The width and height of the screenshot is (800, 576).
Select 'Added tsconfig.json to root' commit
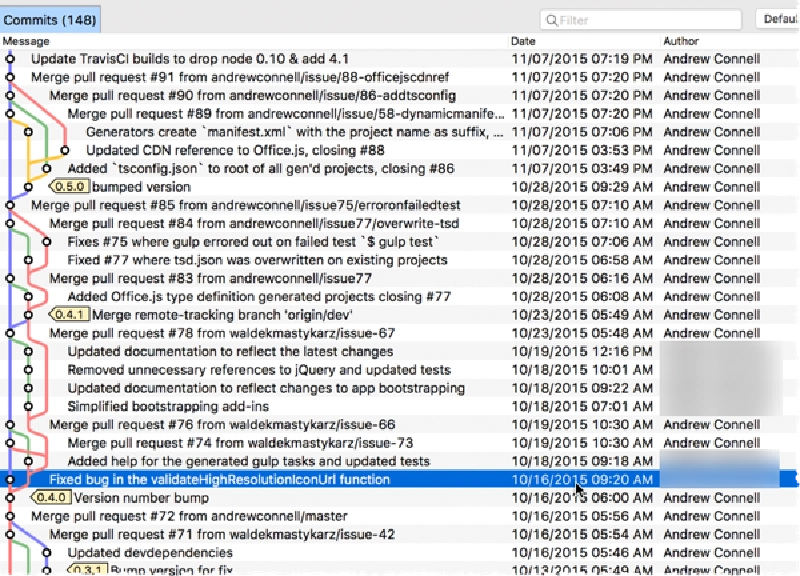click(261, 168)
